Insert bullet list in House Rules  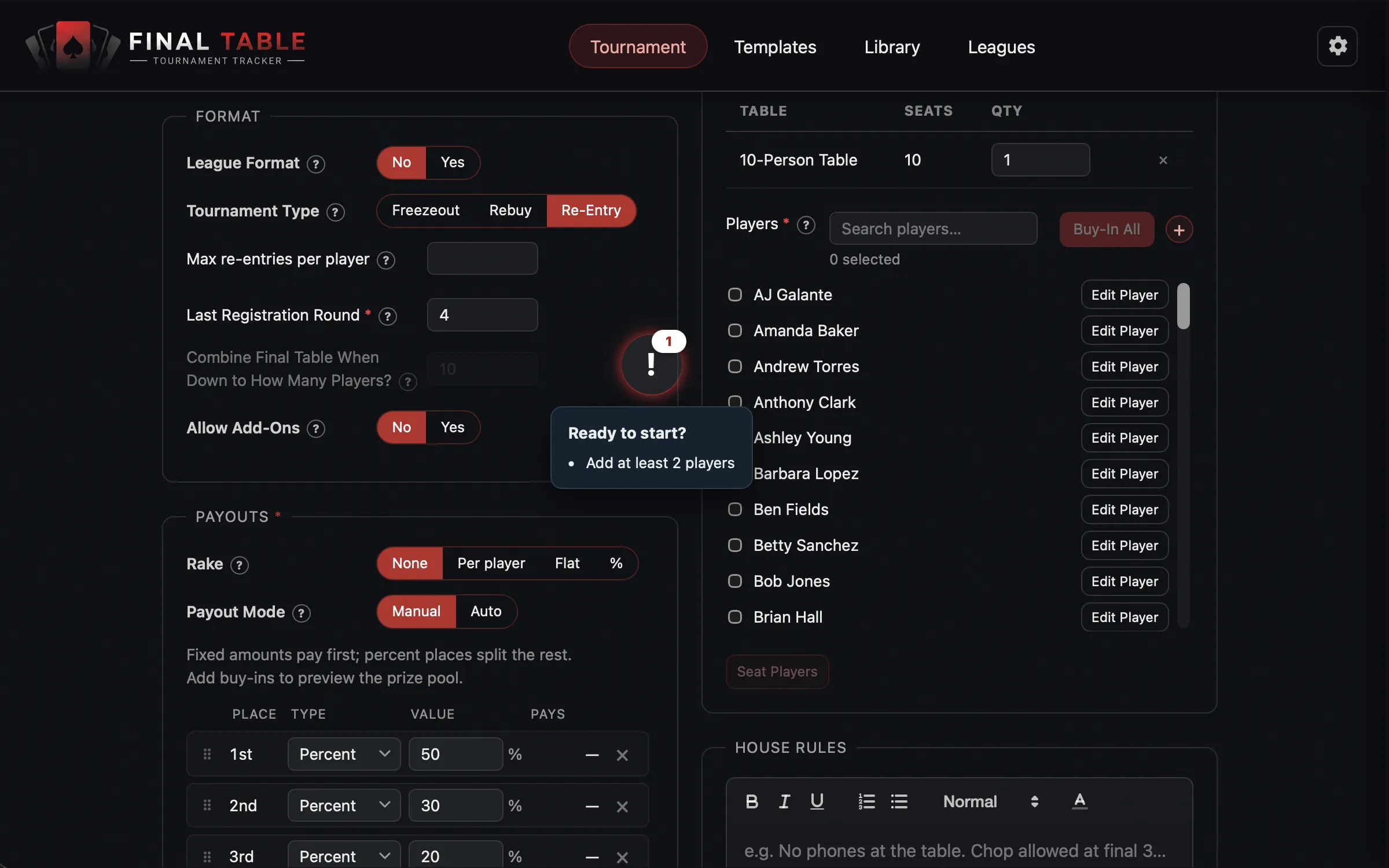click(x=899, y=801)
